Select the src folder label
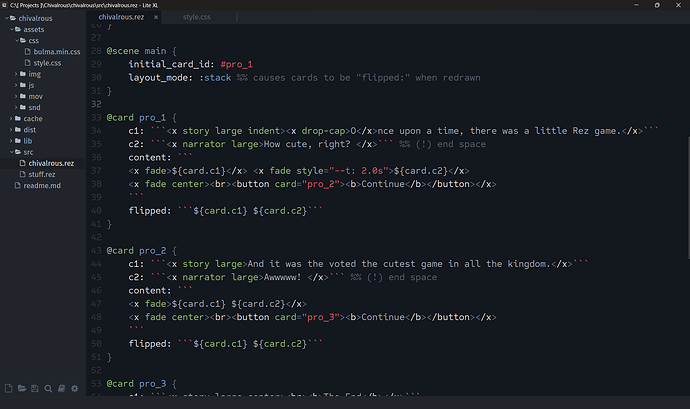The height and width of the screenshot is (409, 690). 28,152
